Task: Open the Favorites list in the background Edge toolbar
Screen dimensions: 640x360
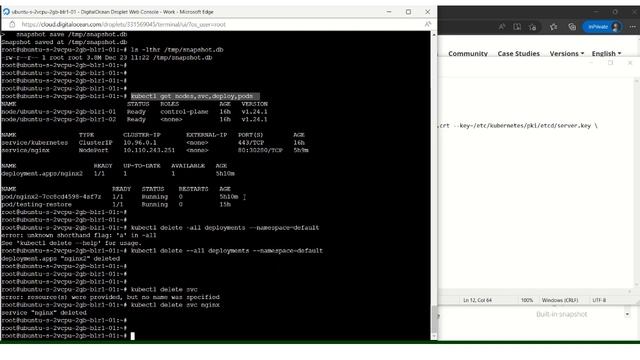Action: (553, 27)
